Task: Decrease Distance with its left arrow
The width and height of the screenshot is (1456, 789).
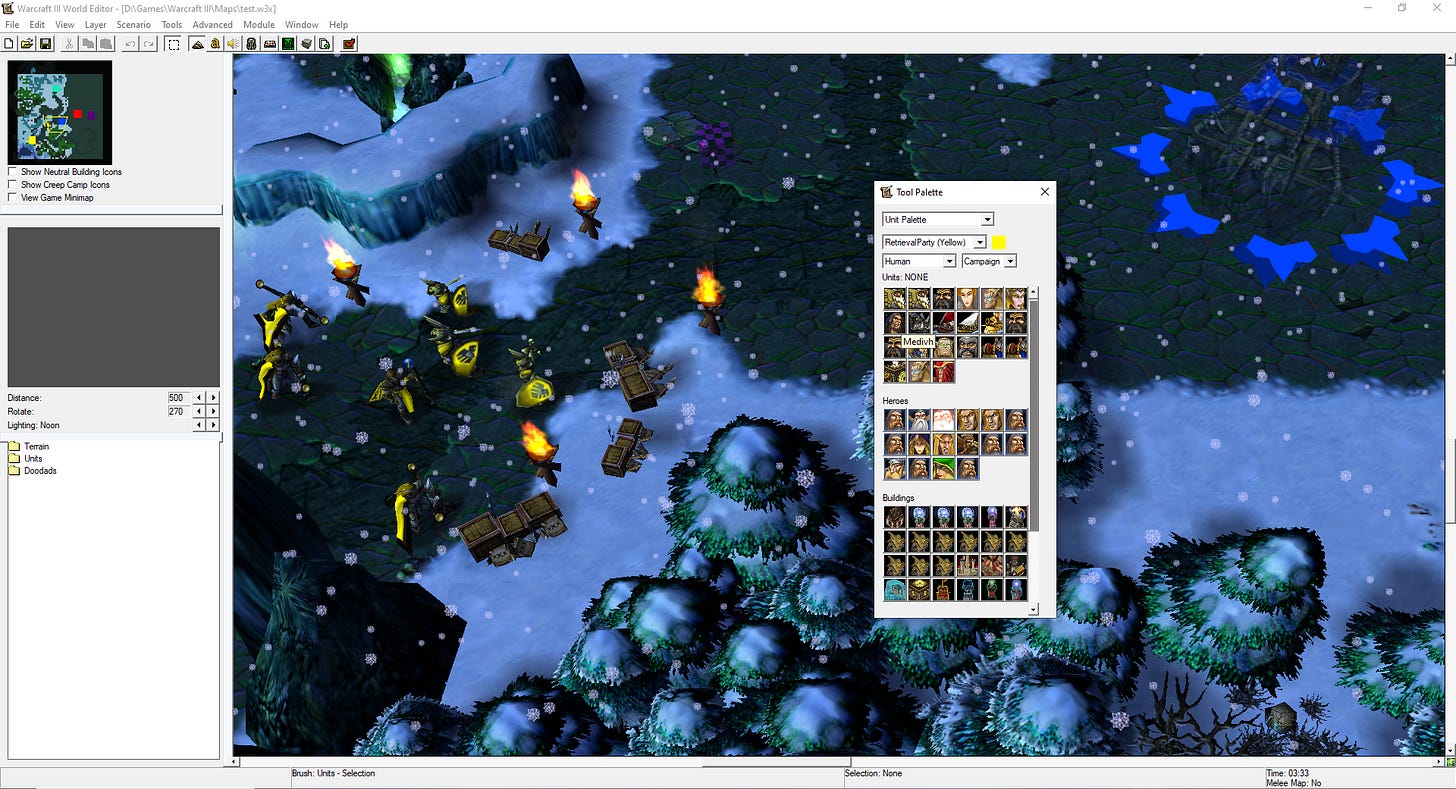Action: click(200, 398)
